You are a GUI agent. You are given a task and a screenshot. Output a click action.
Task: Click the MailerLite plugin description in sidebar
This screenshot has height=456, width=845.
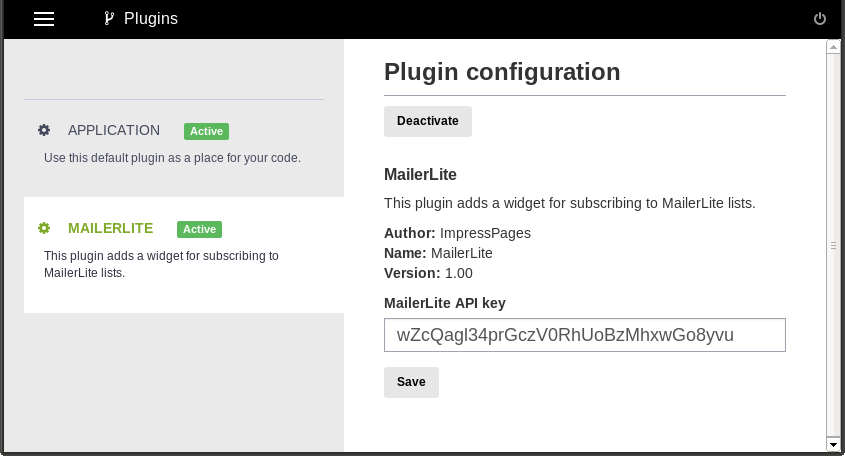click(x=161, y=264)
